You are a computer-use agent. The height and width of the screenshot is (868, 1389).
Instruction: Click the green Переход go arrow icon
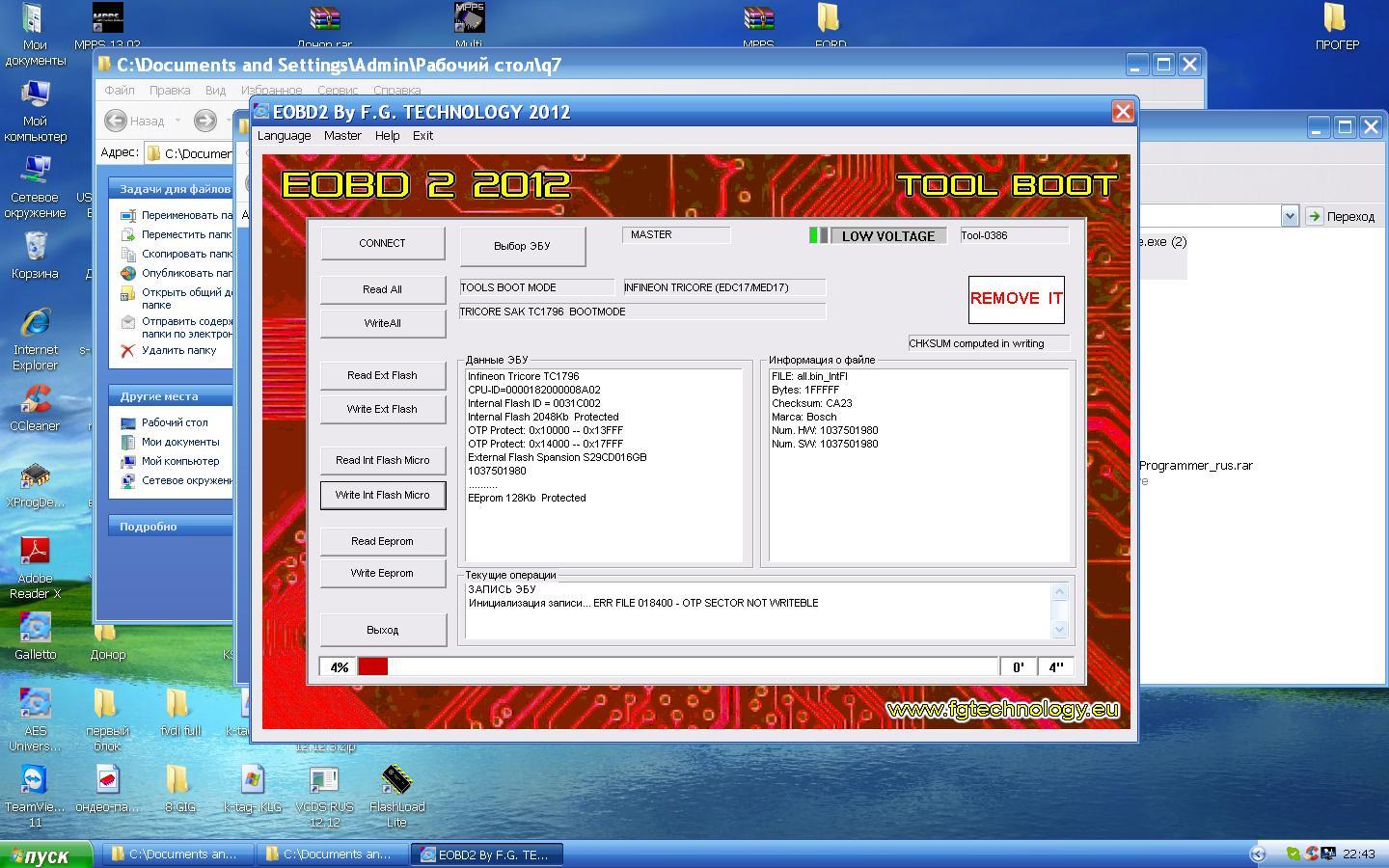1314,216
